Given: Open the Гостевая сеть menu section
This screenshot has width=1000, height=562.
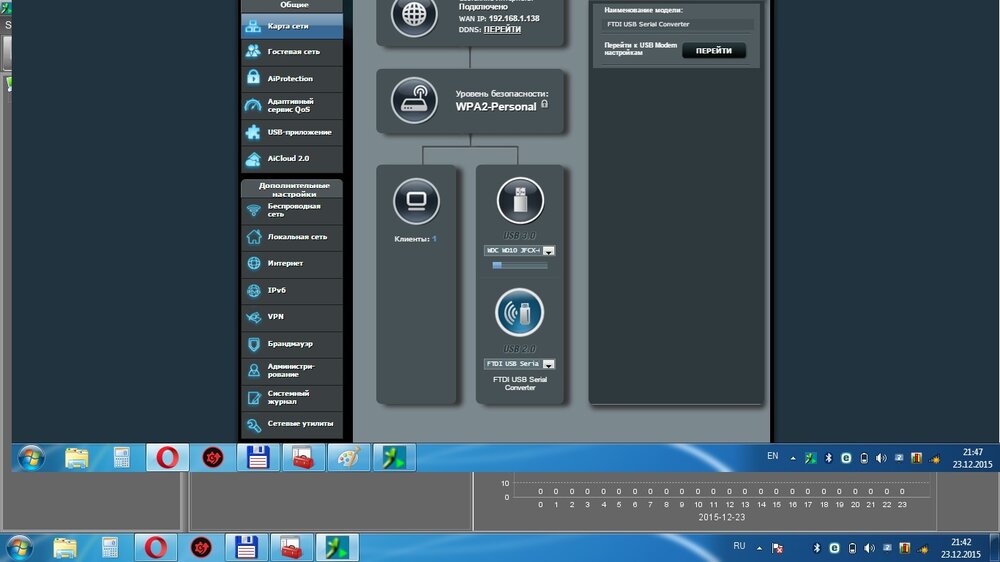Looking at the screenshot, I should click(292, 52).
